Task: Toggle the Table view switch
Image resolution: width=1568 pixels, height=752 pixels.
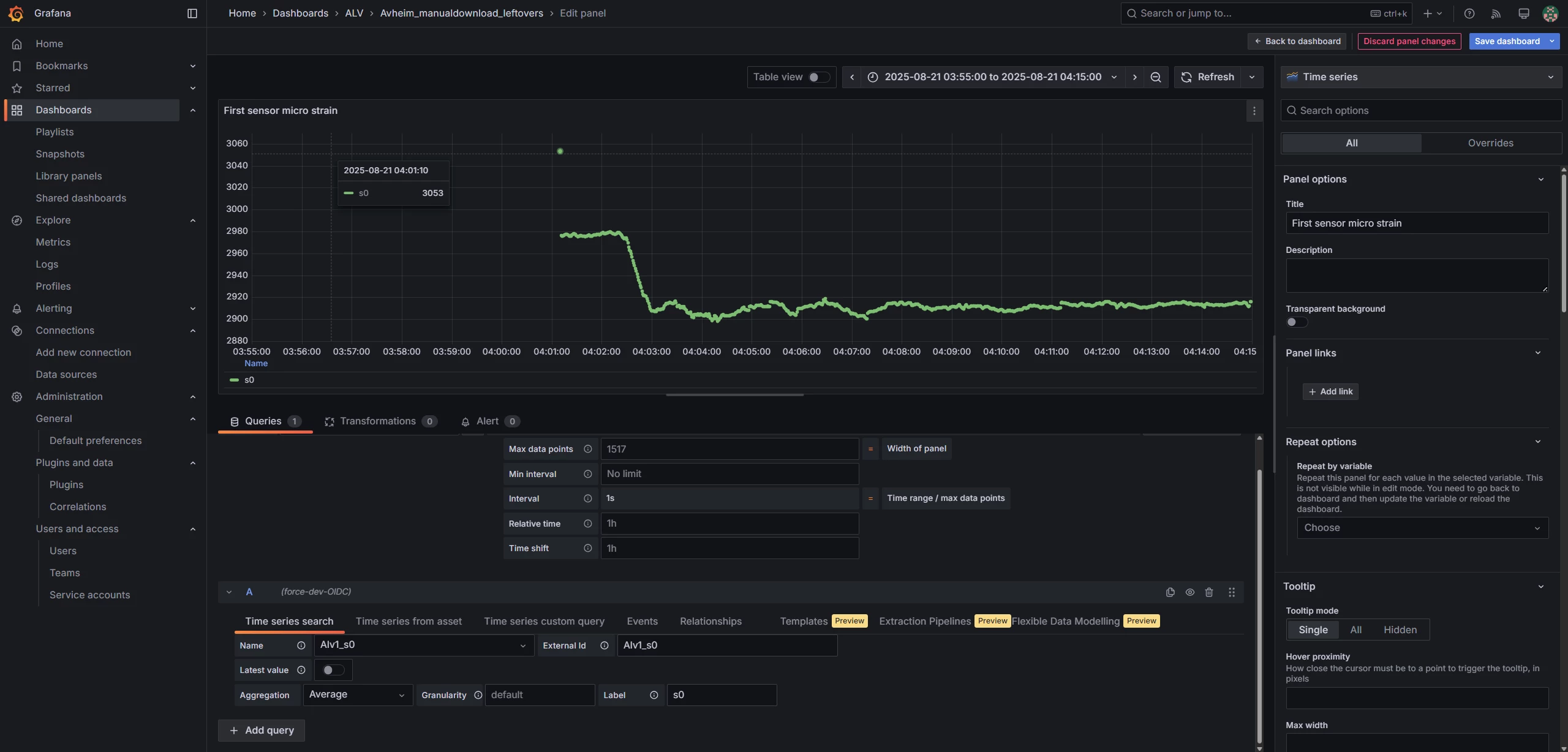Action: coord(818,77)
